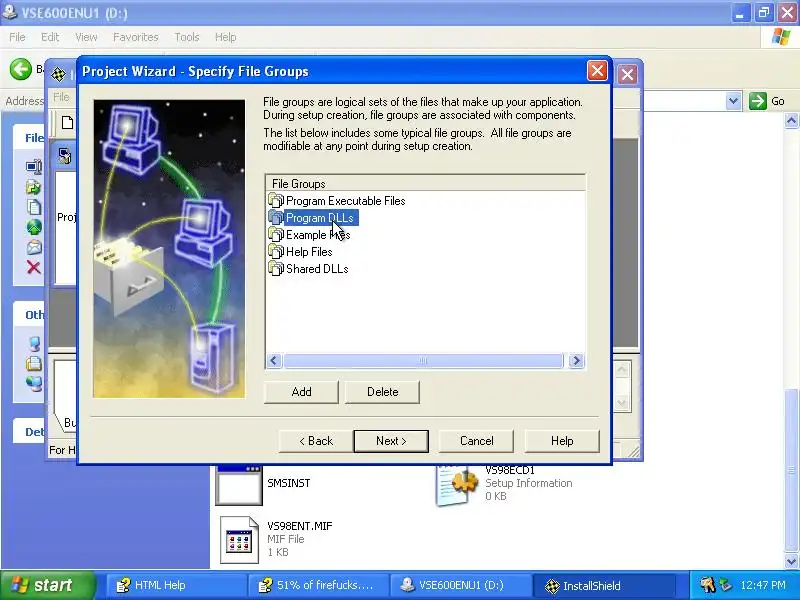Screen dimensions: 800x600
Task: Click the Add file group button
Action: pos(301,392)
